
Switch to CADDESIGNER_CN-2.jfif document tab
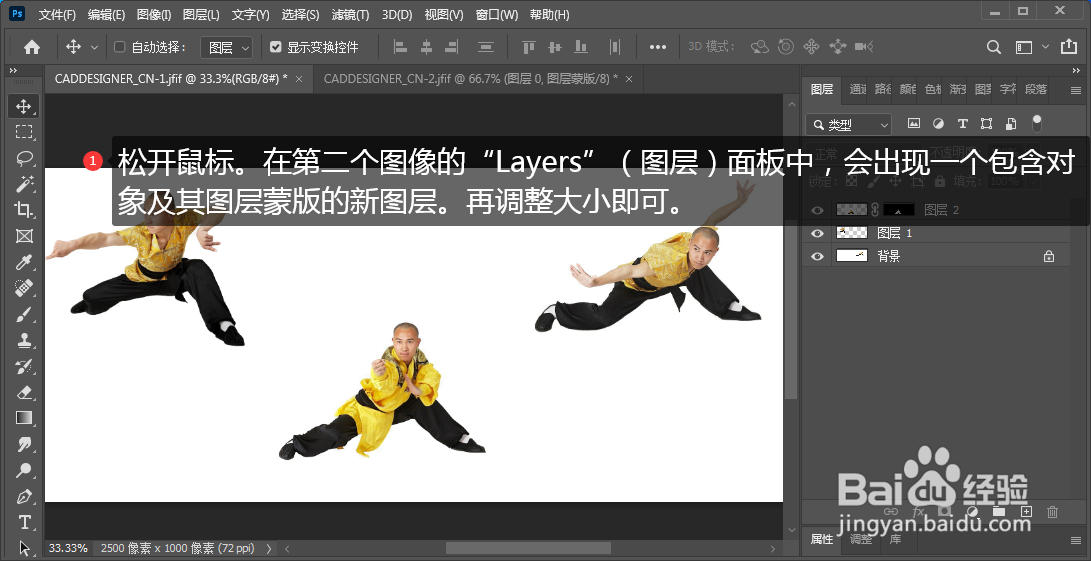coord(471,79)
